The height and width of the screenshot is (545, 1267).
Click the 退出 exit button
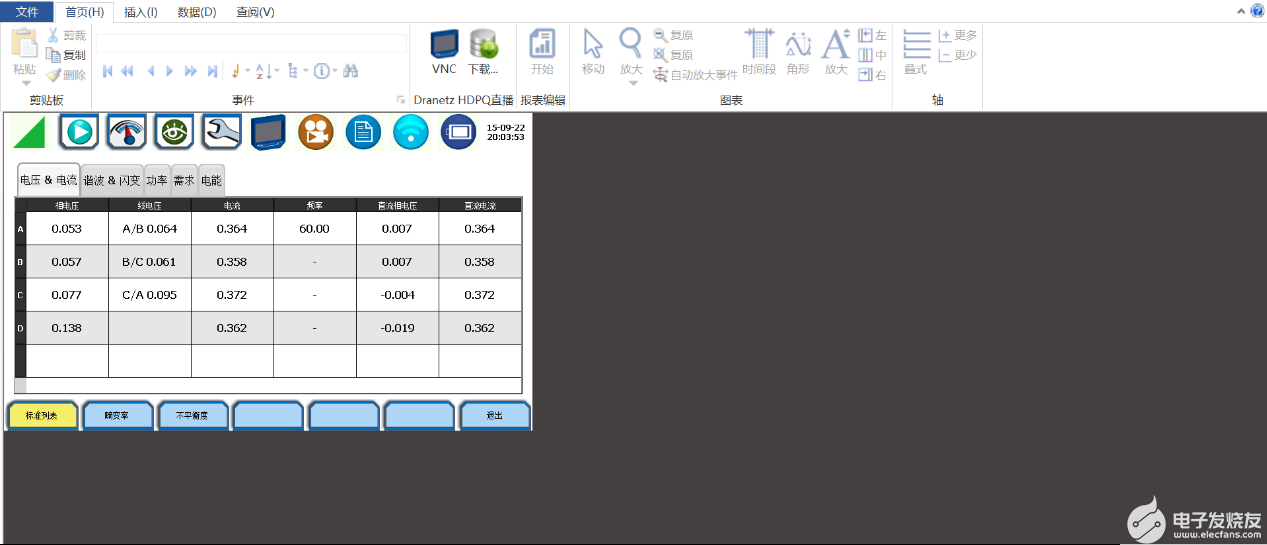pyautogui.click(x=495, y=415)
